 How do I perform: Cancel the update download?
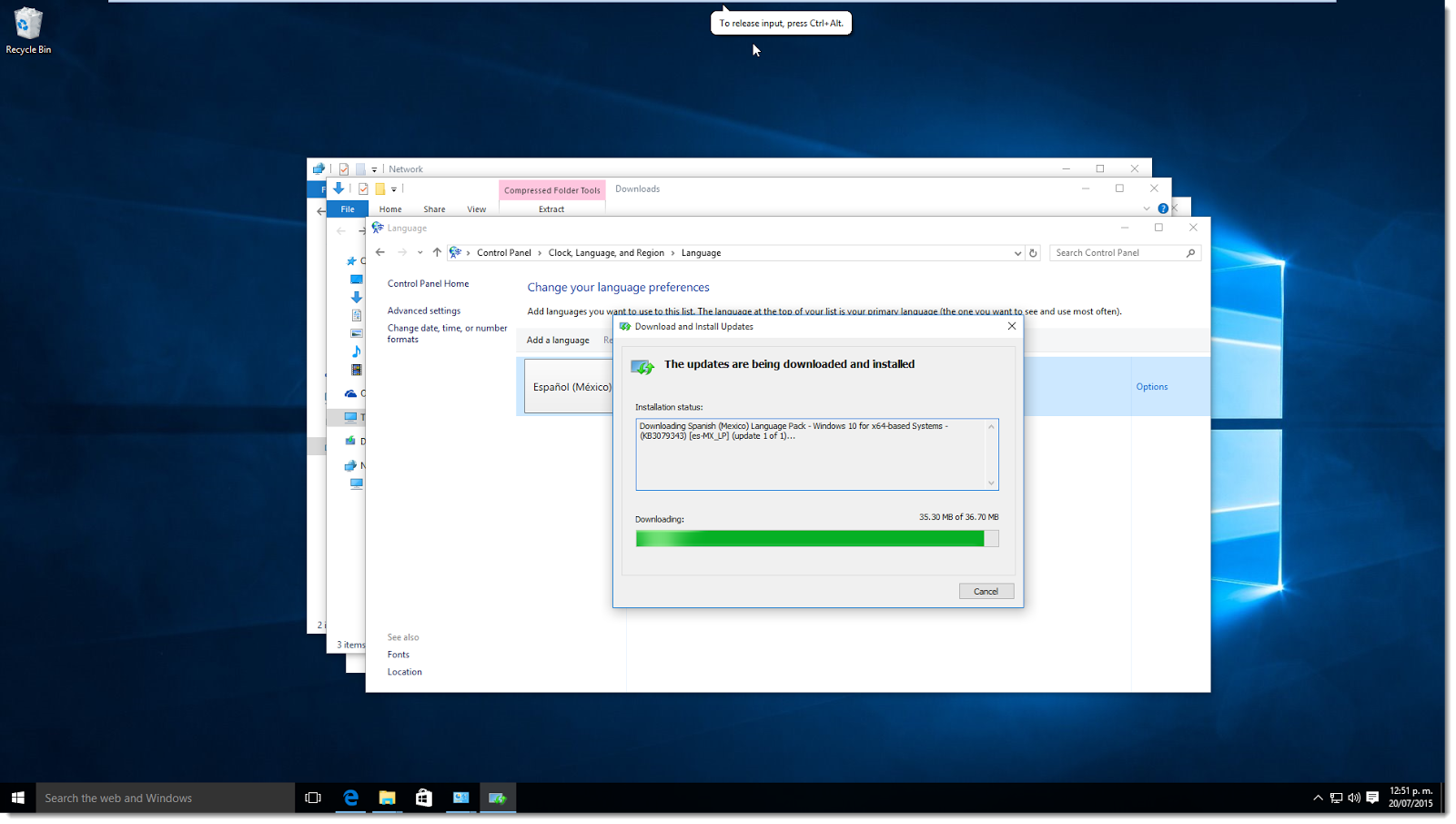986,591
